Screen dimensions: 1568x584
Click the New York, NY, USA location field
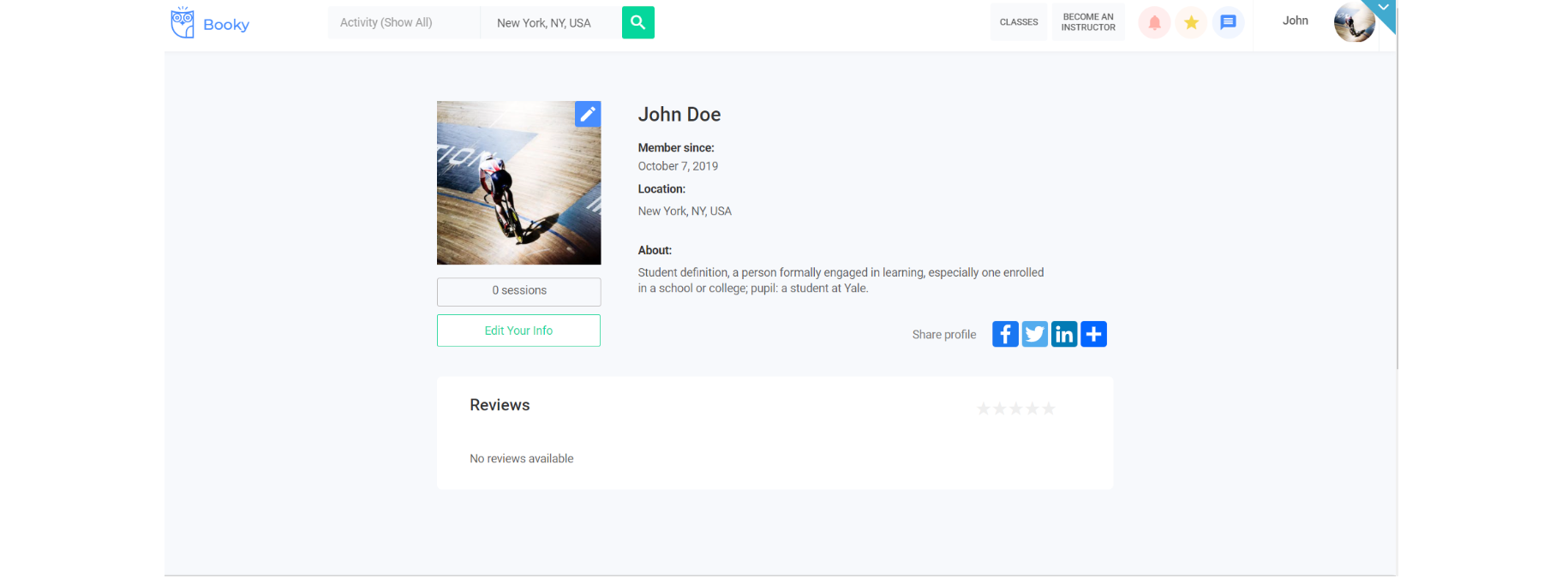pos(551,22)
